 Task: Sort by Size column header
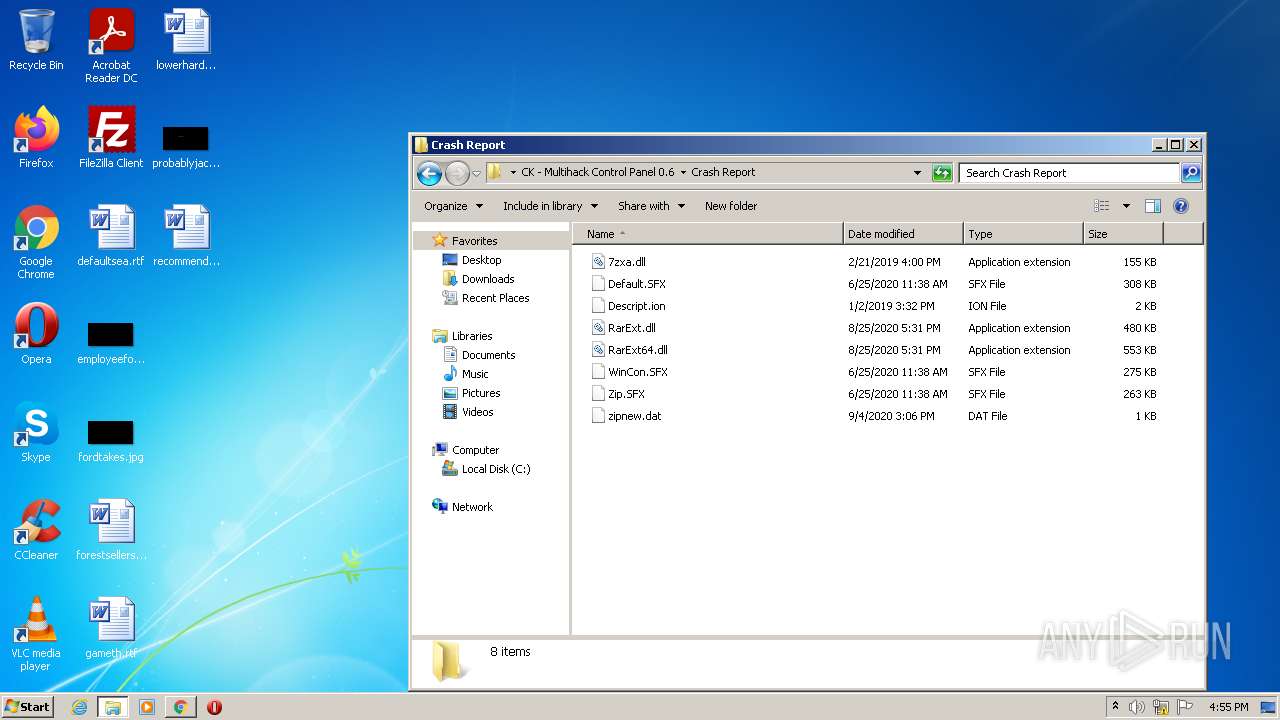1123,234
